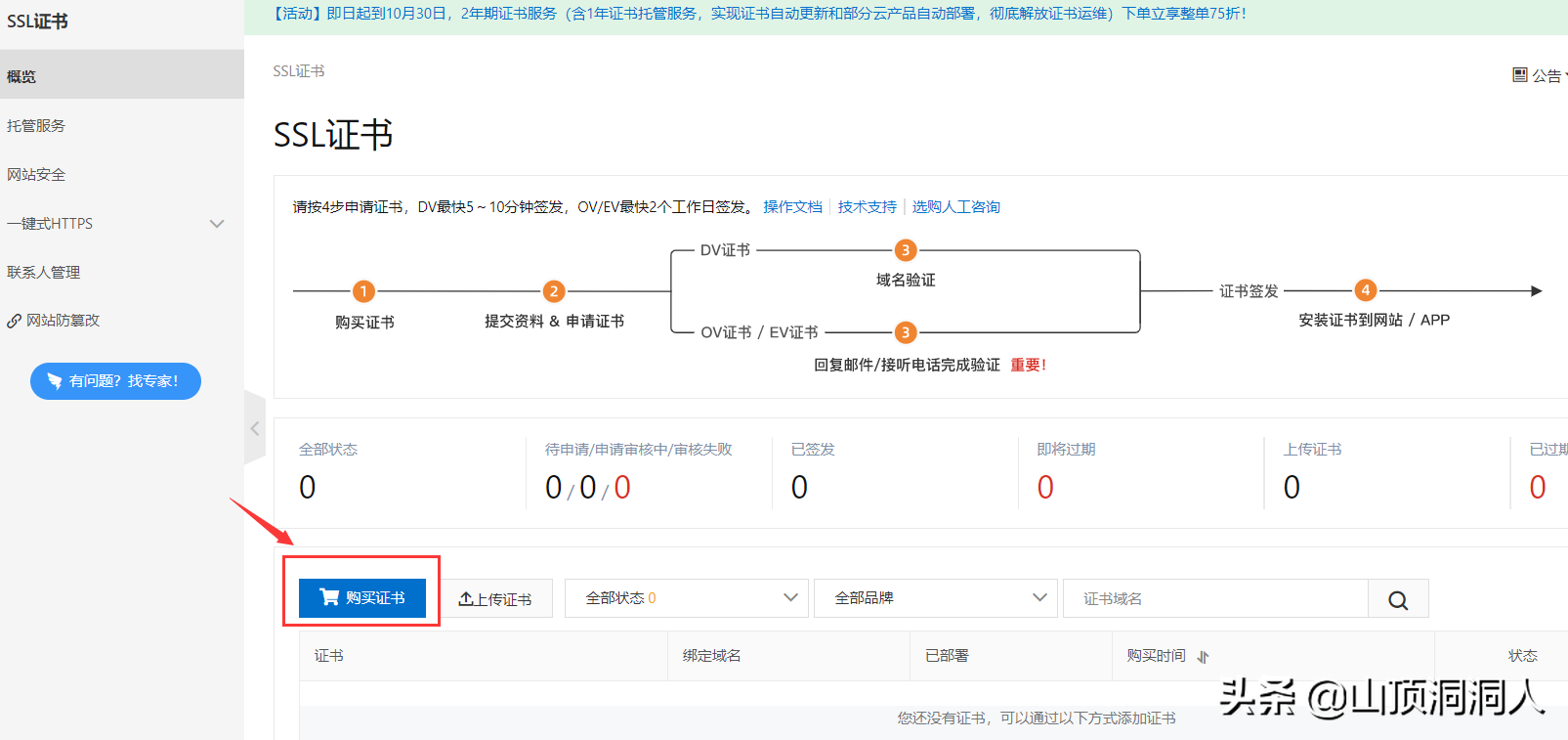
Task: Sort by 购买时间 sort icon
Action: click(x=1203, y=657)
